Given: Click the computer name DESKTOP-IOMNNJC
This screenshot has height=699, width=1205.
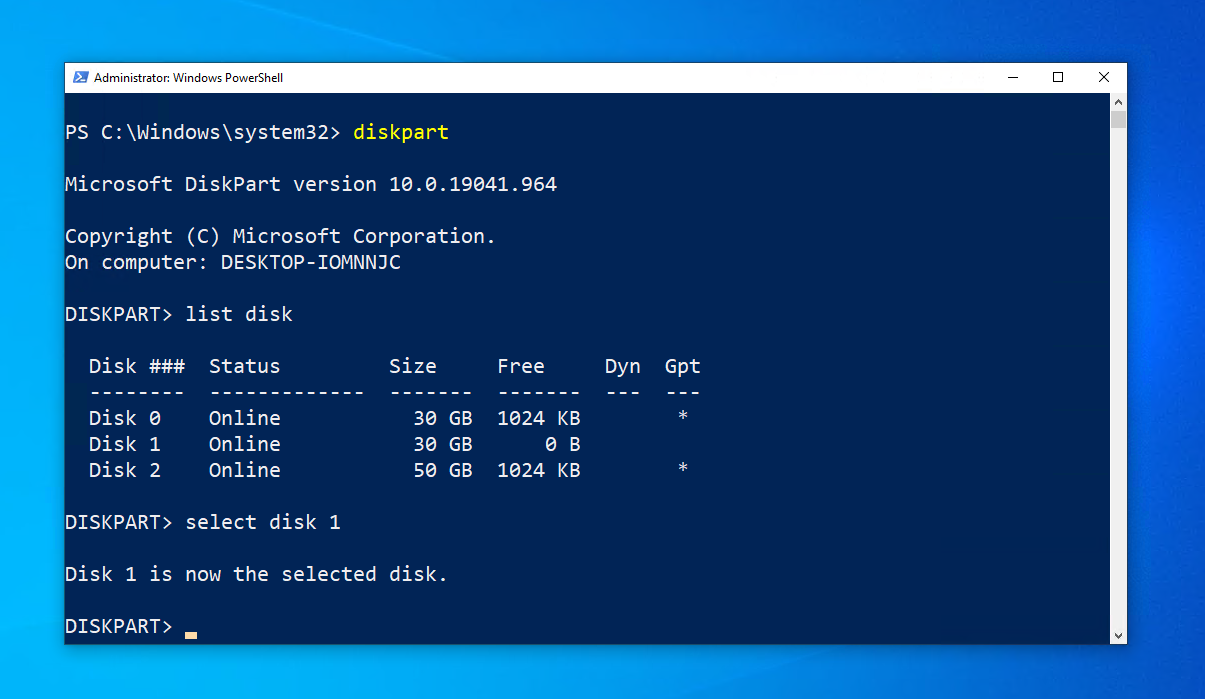Looking at the screenshot, I should pos(310,262).
